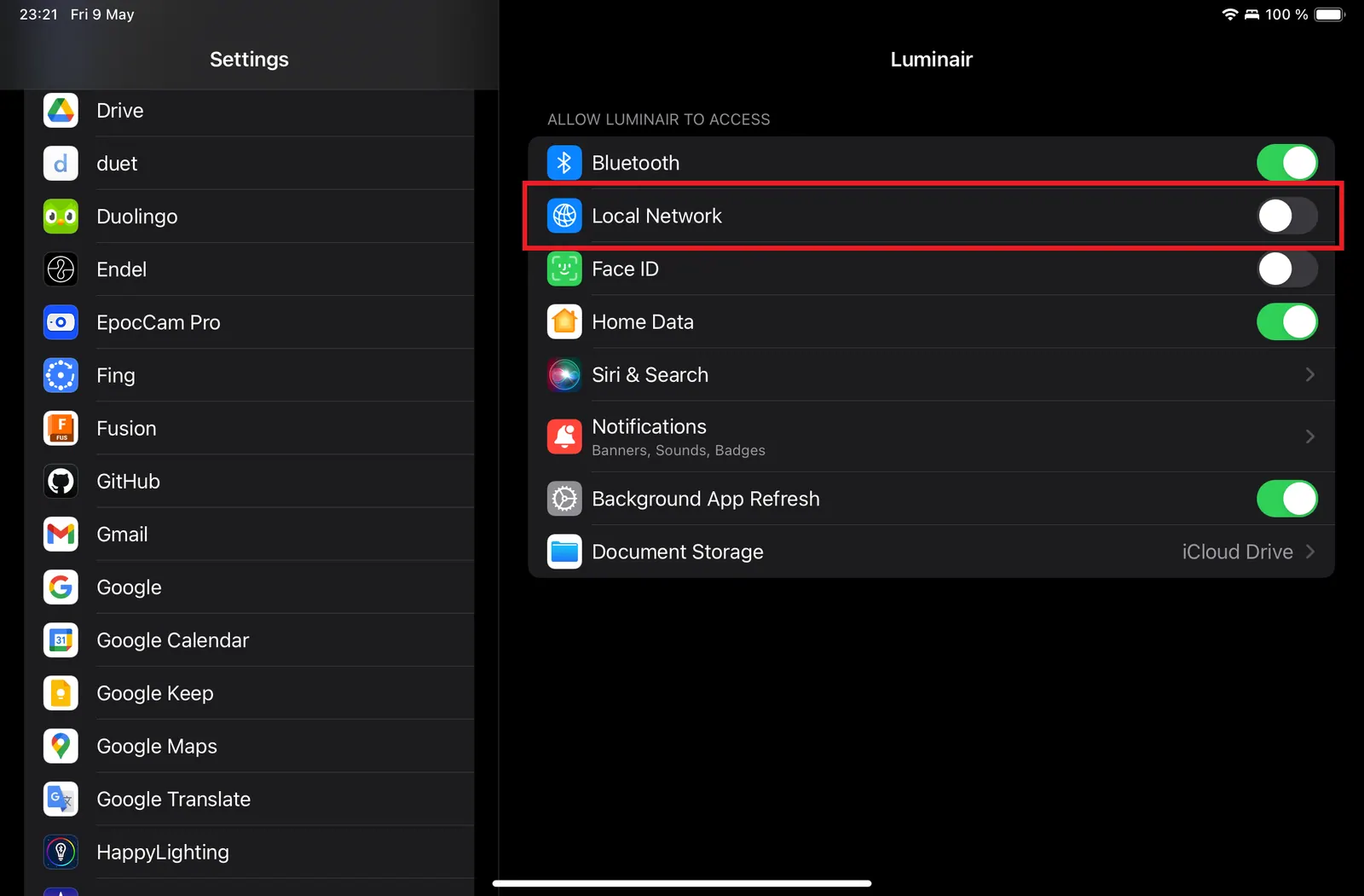Select the Duolingo owl icon

[61, 217]
